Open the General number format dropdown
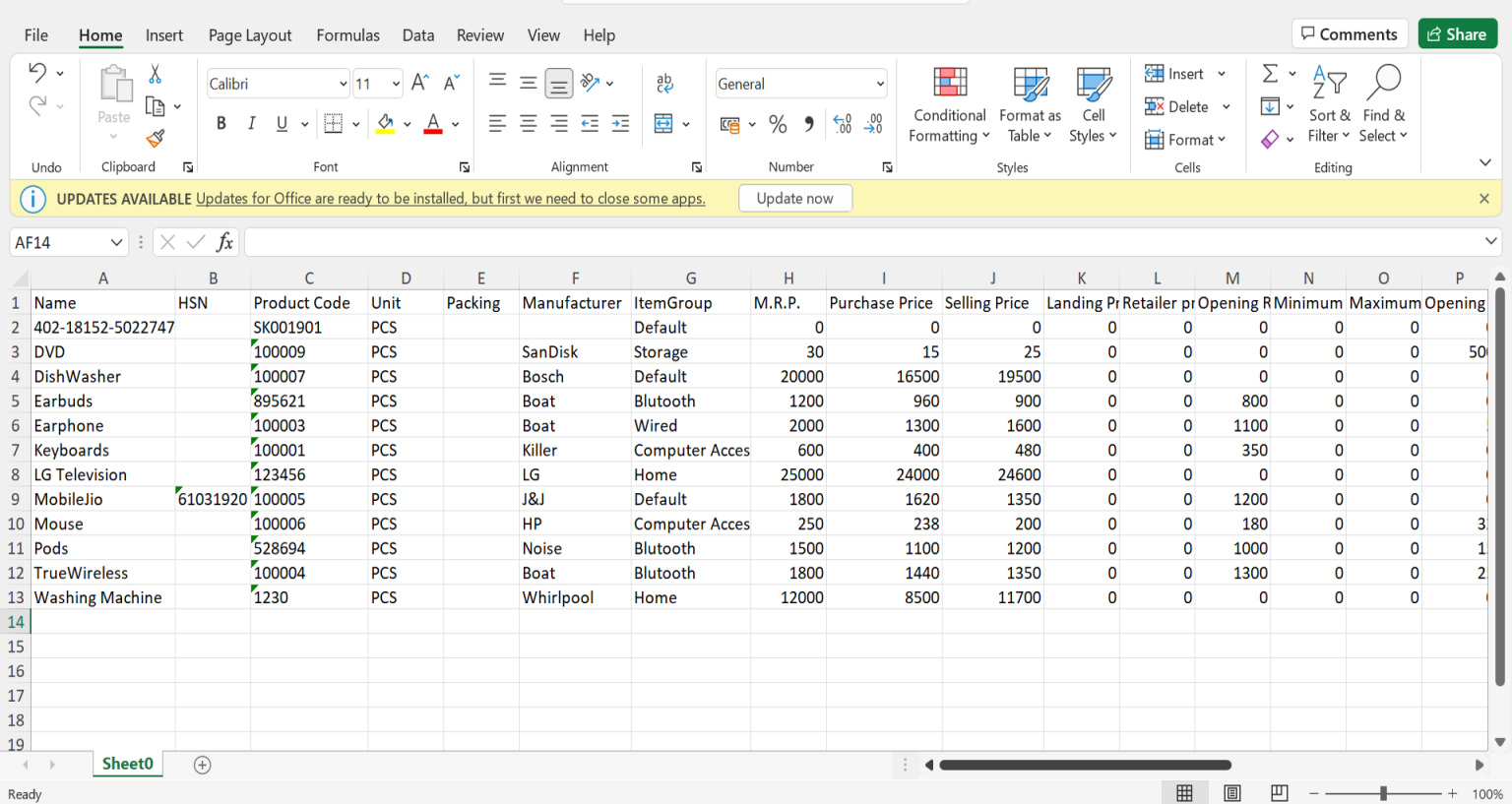This screenshot has height=804, width=1512. pos(879,84)
